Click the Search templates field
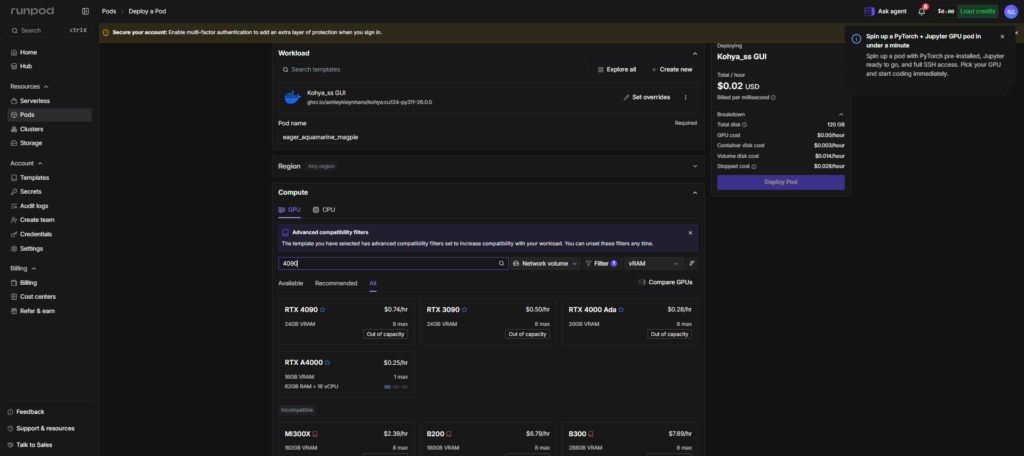The width and height of the screenshot is (1024, 456). click(x=434, y=69)
